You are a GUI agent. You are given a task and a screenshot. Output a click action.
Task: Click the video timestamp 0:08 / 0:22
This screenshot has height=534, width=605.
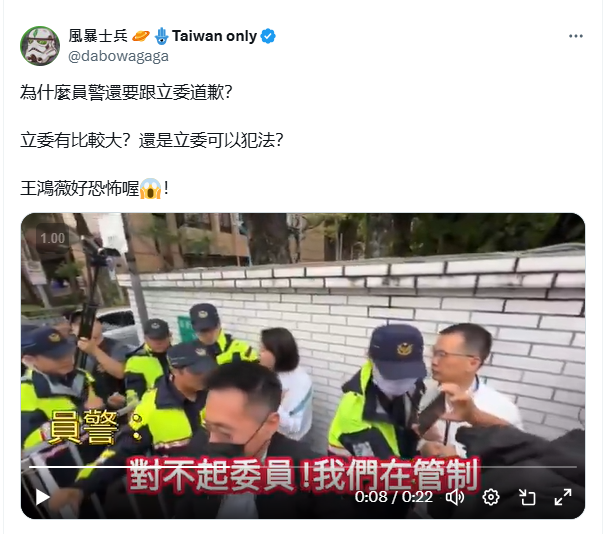(x=394, y=497)
